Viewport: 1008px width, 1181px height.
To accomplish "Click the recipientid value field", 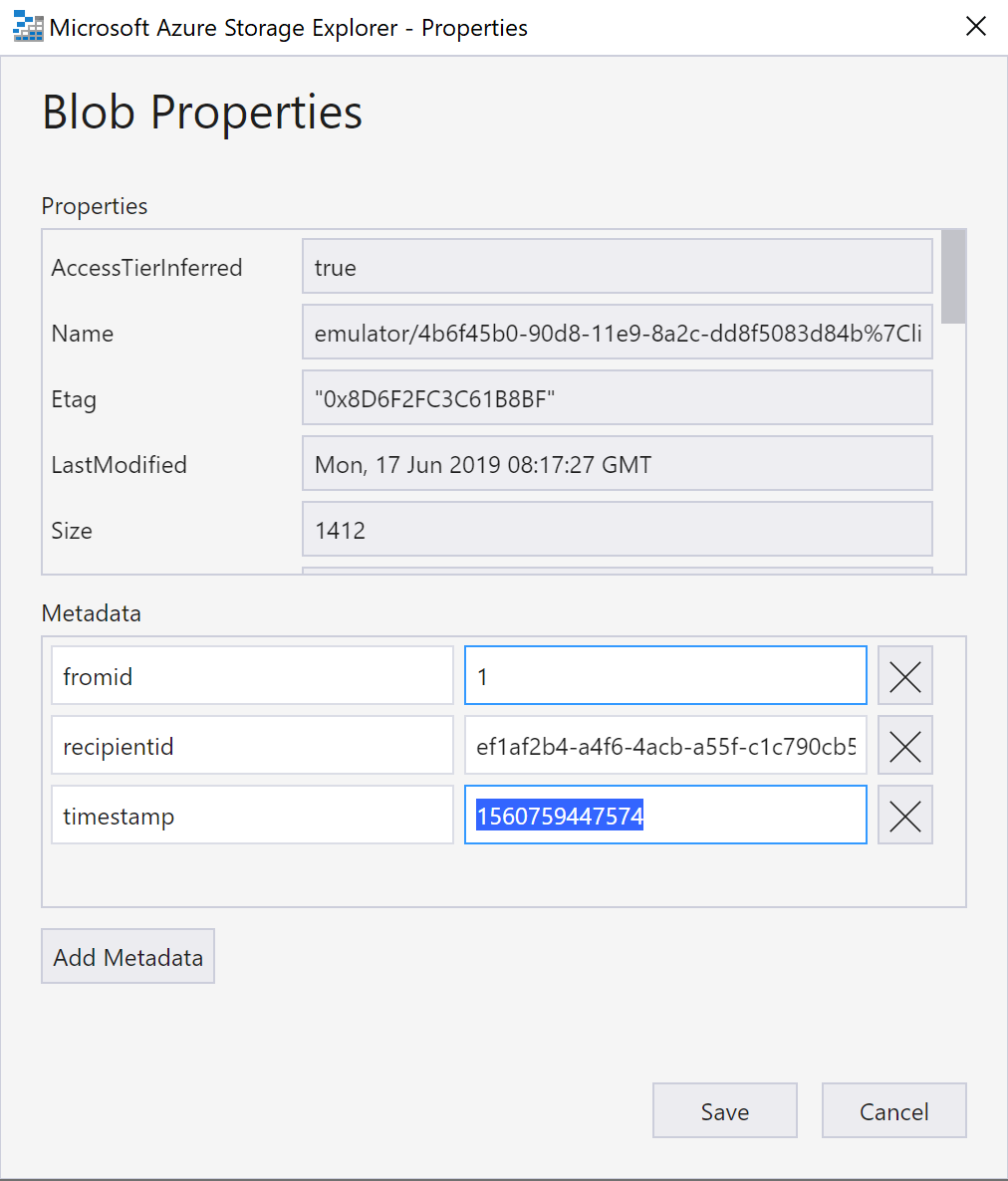I will click(x=664, y=745).
